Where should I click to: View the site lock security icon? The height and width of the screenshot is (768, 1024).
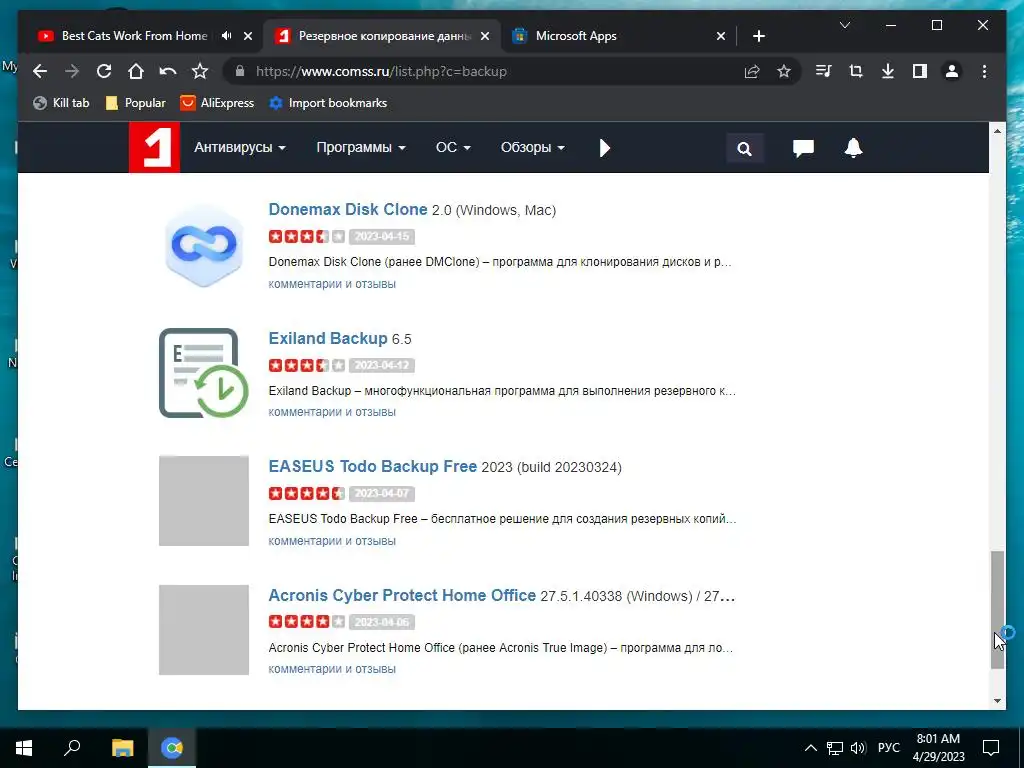click(x=240, y=71)
